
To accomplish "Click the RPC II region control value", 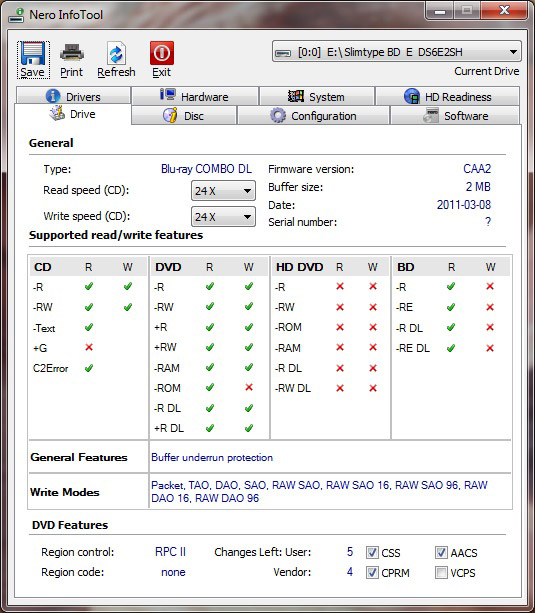I will coord(171,552).
